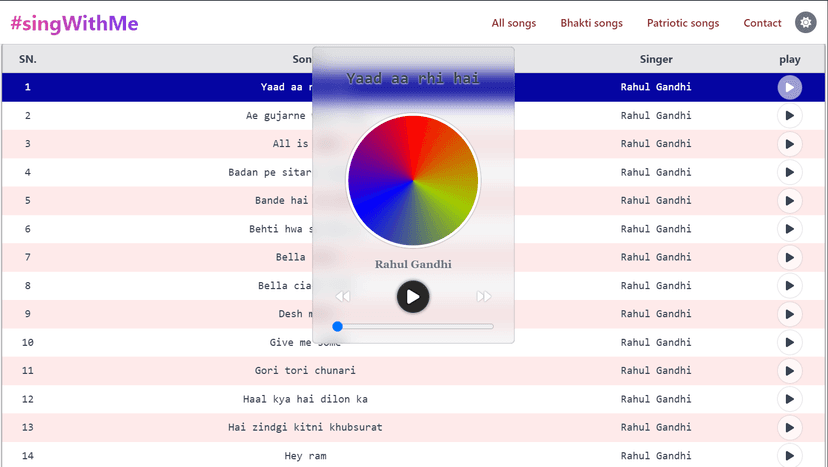Open the Contact page
Screen dimensions: 828x467
762,23
